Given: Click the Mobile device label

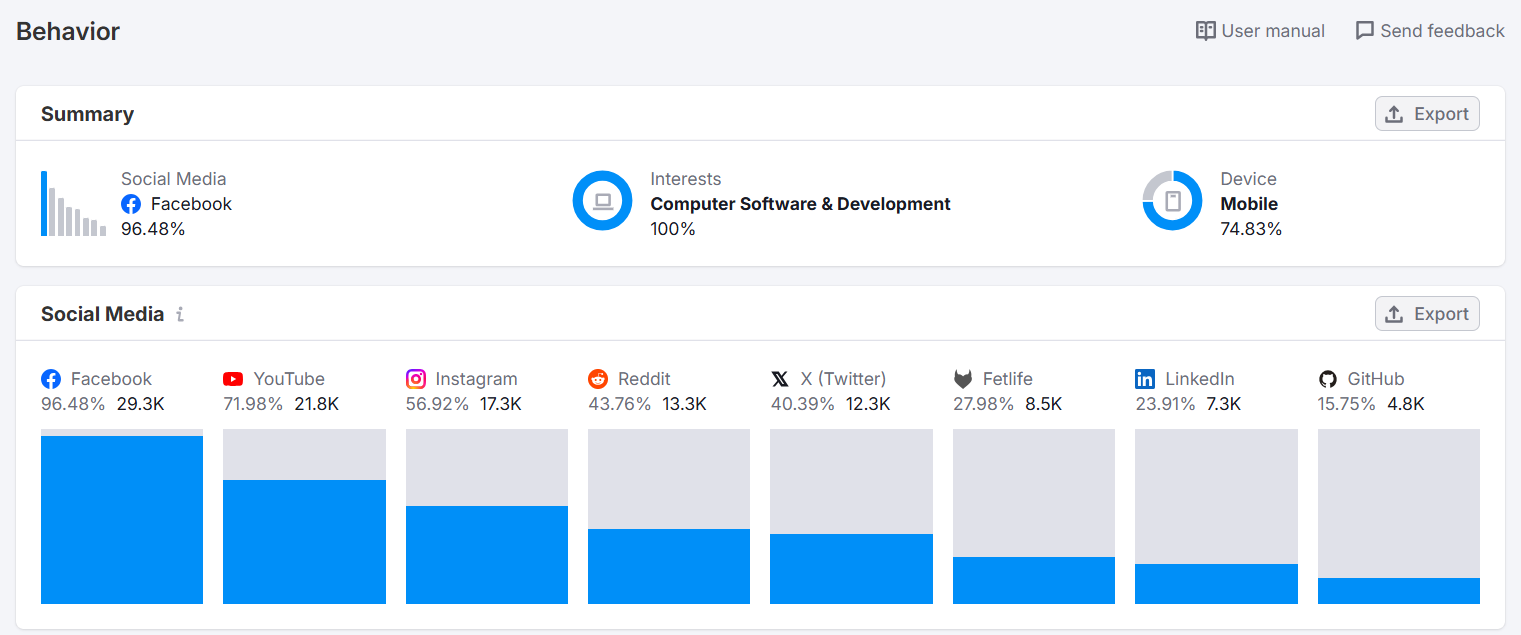Looking at the screenshot, I should point(1249,204).
